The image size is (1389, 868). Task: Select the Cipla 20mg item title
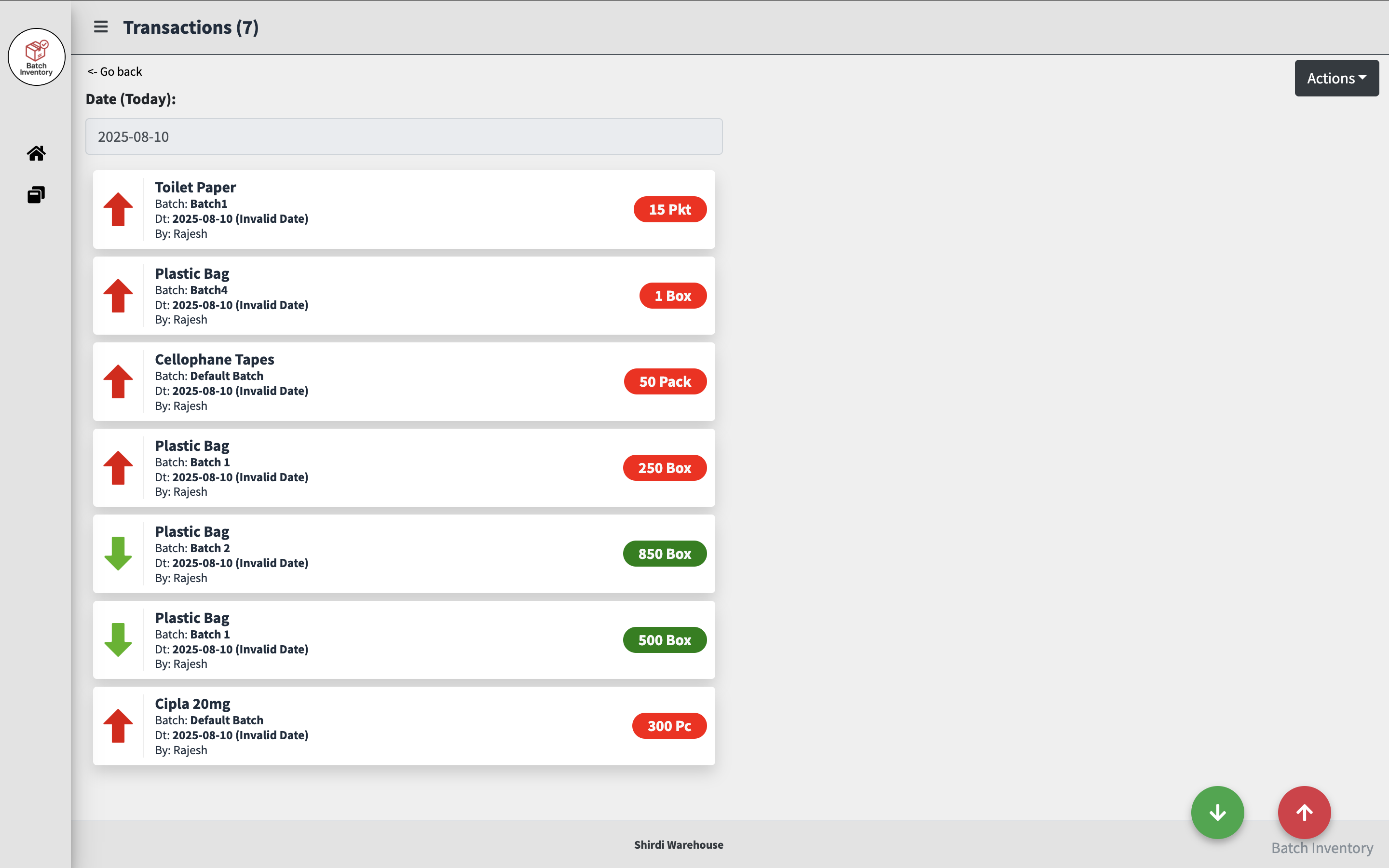pos(192,704)
